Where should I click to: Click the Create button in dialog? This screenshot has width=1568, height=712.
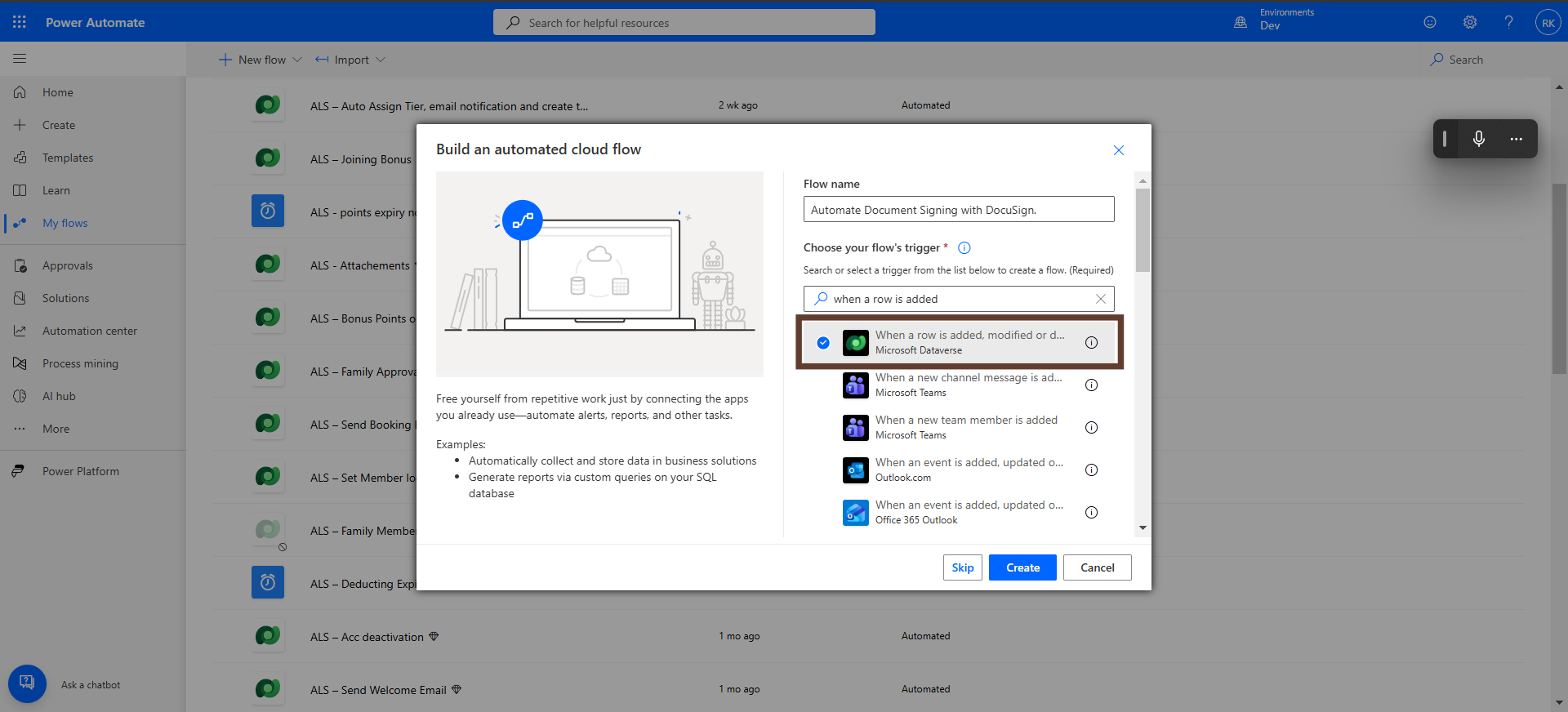tap(1022, 567)
